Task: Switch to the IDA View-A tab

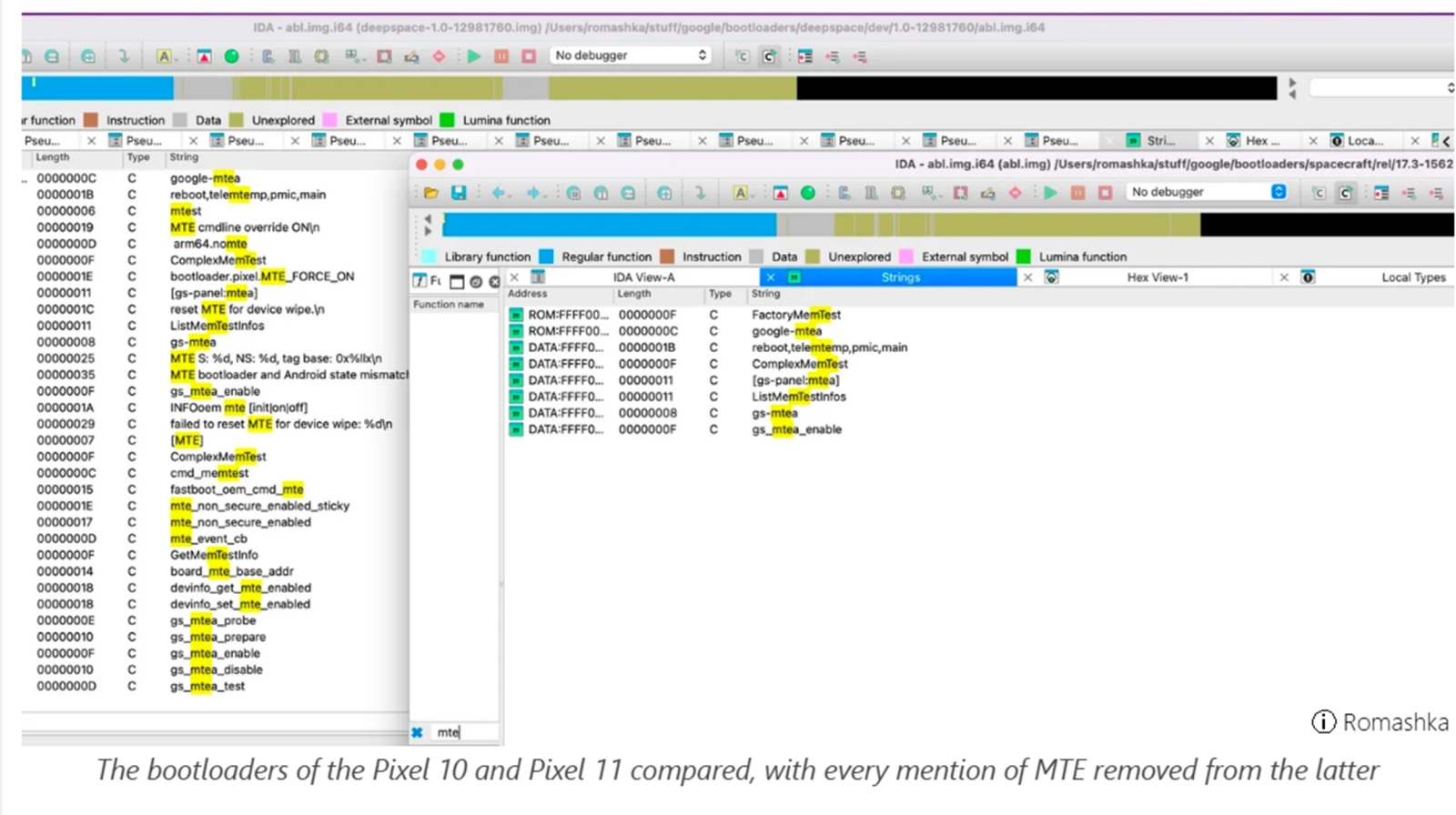Action: click(x=642, y=277)
